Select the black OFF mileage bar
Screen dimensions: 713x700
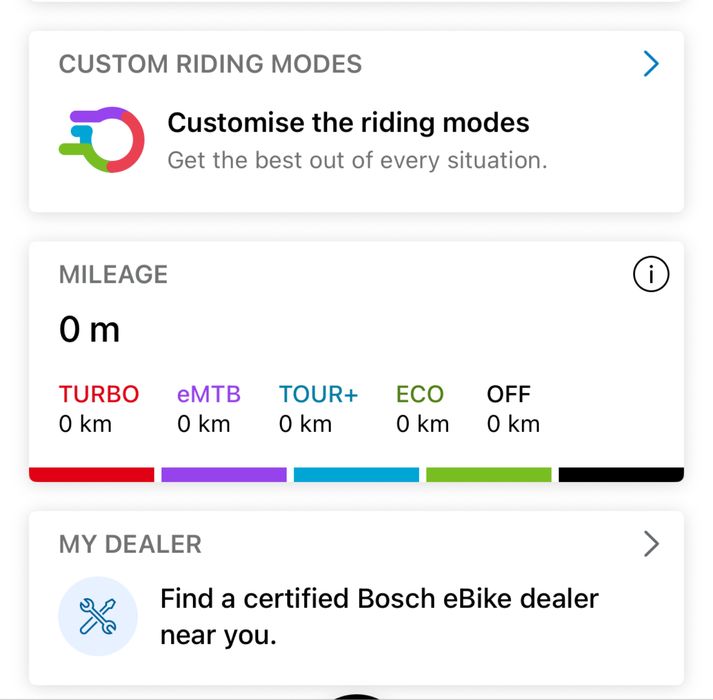click(621, 474)
